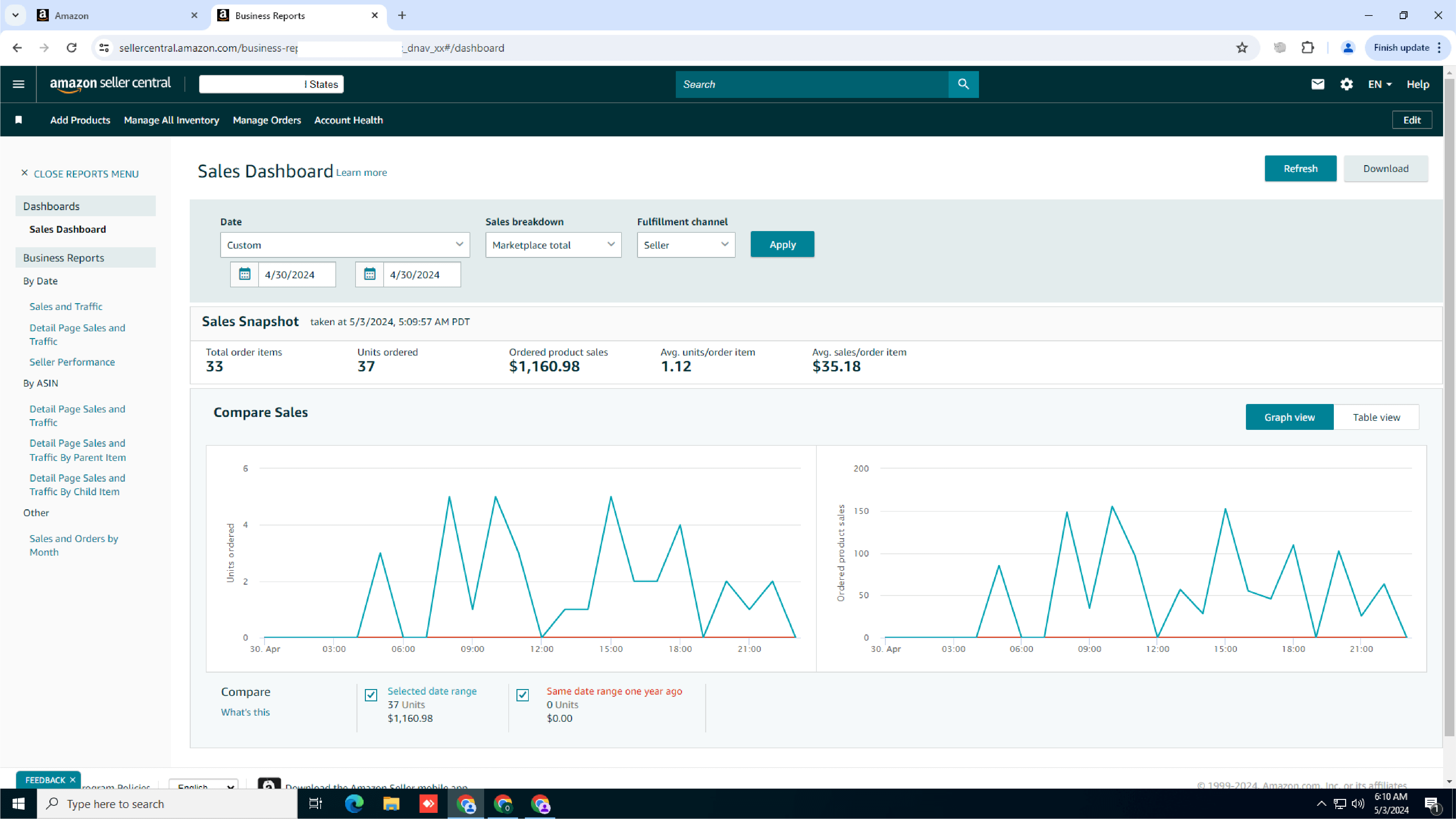This screenshot has width=1456, height=819.
Task: Open the Sales breakdown Marketplace total dropdown
Action: click(553, 245)
